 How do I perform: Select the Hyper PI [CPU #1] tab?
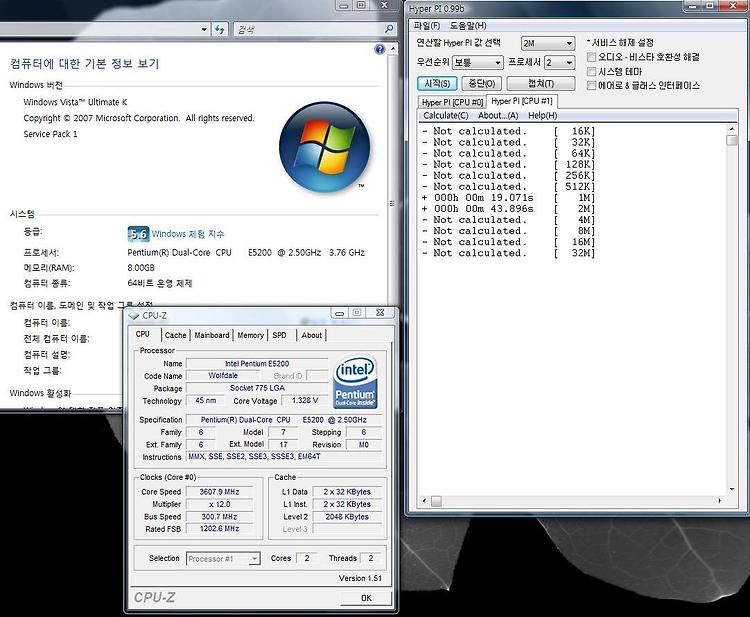(x=522, y=101)
